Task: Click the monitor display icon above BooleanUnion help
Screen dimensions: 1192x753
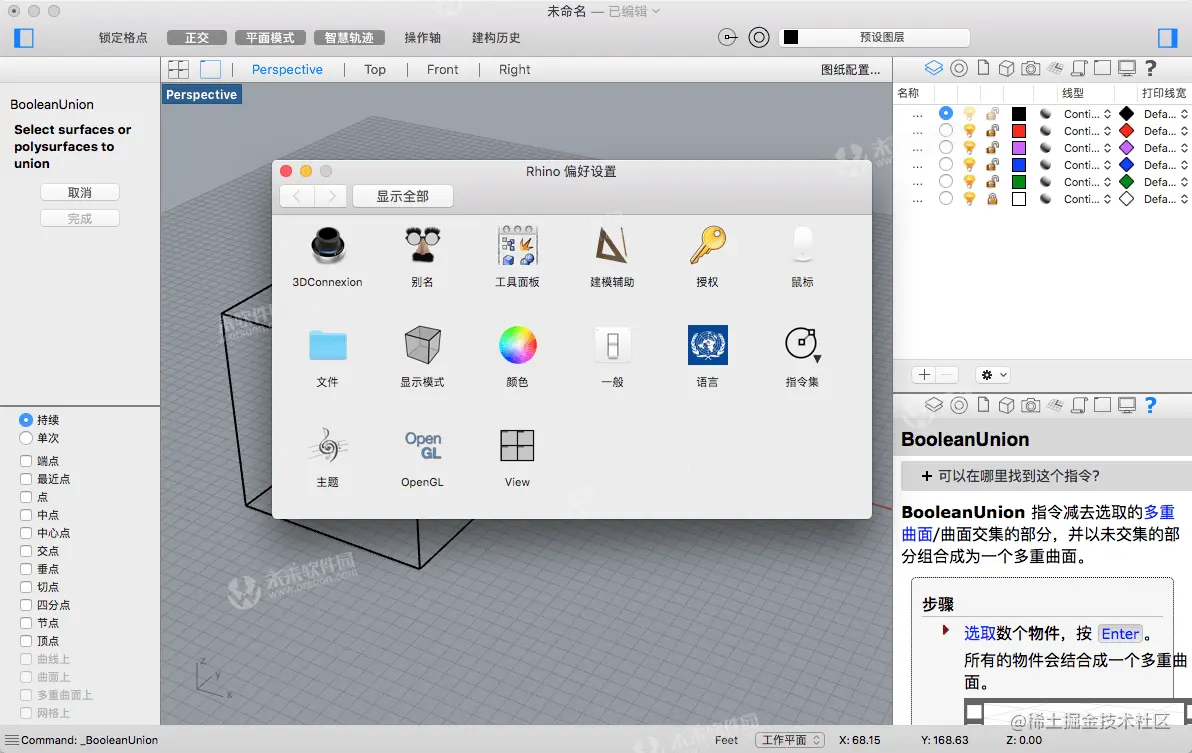Action: pyautogui.click(x=1127, y=405)
